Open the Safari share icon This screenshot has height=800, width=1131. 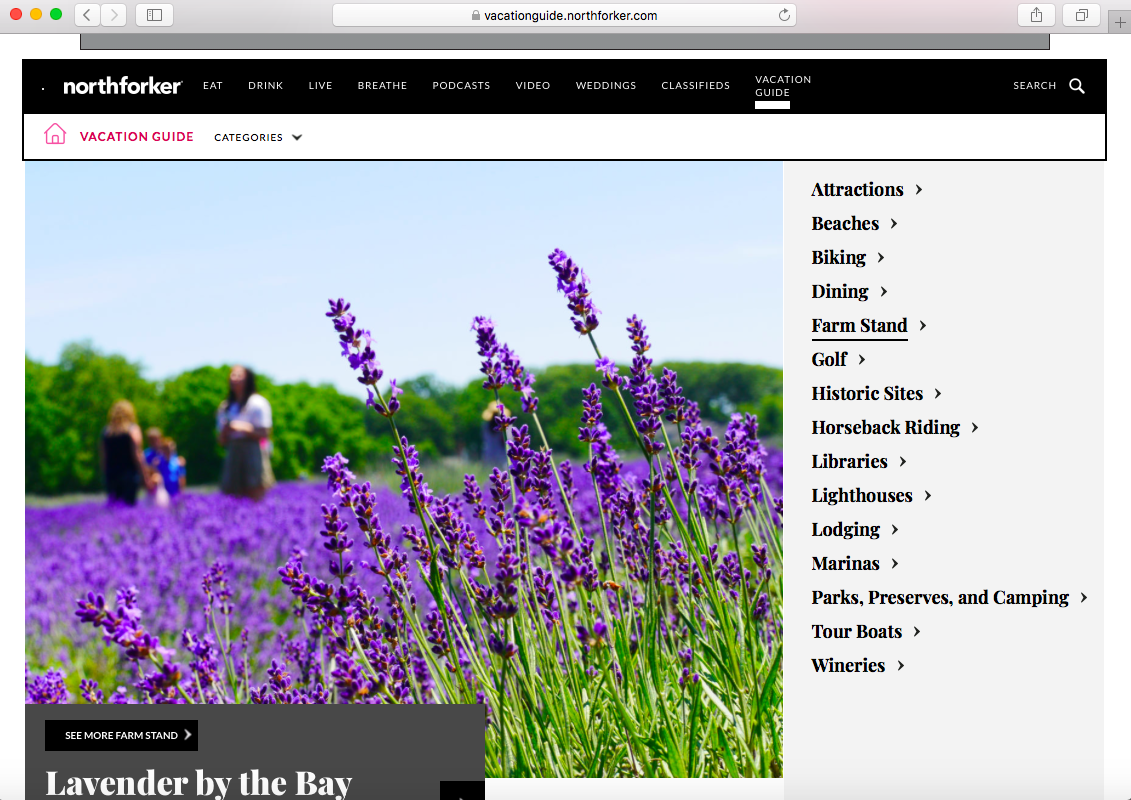coord(1037,14)
